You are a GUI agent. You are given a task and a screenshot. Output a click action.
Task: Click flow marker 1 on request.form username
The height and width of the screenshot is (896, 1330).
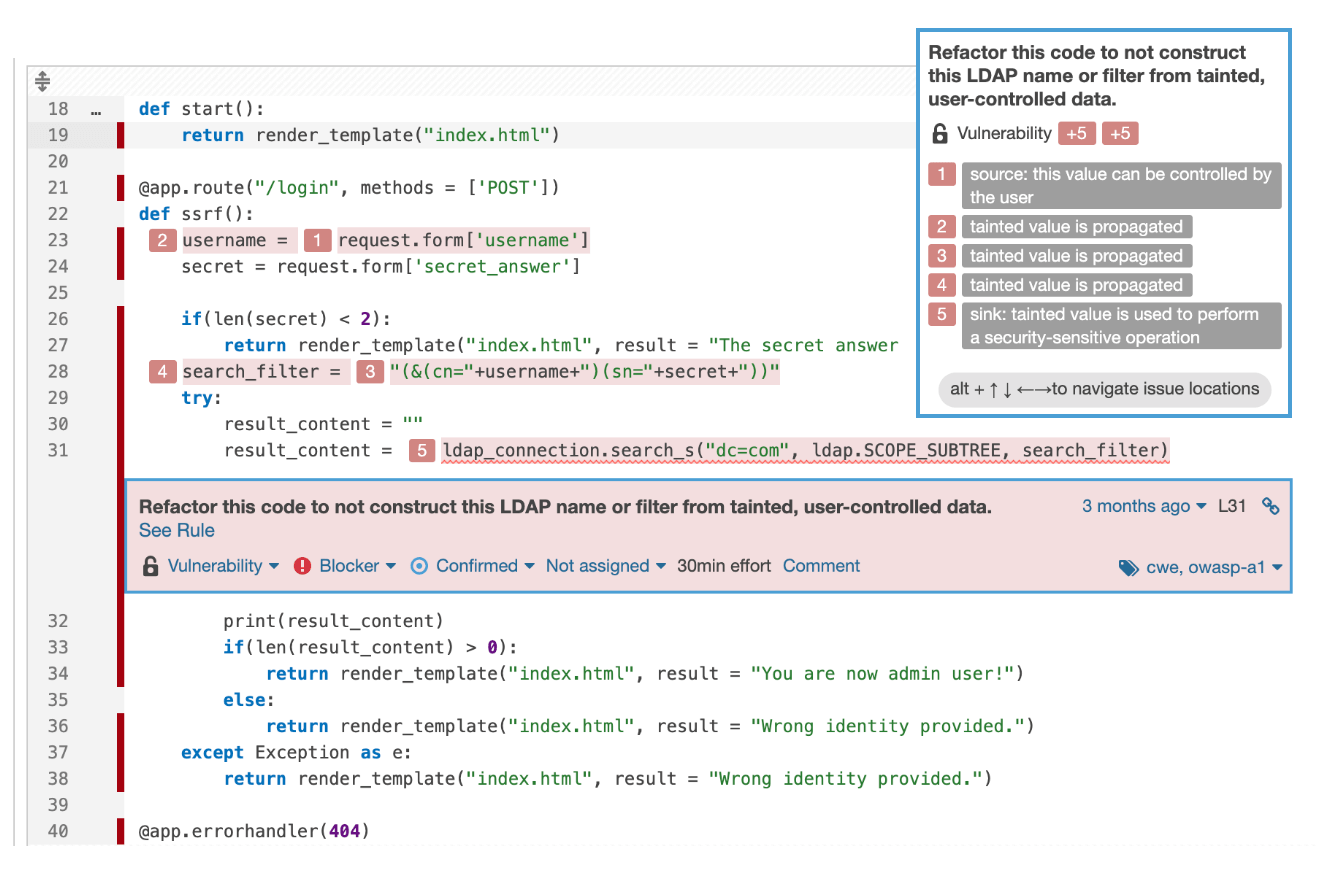pyautogui.click(x=317, y=240)
